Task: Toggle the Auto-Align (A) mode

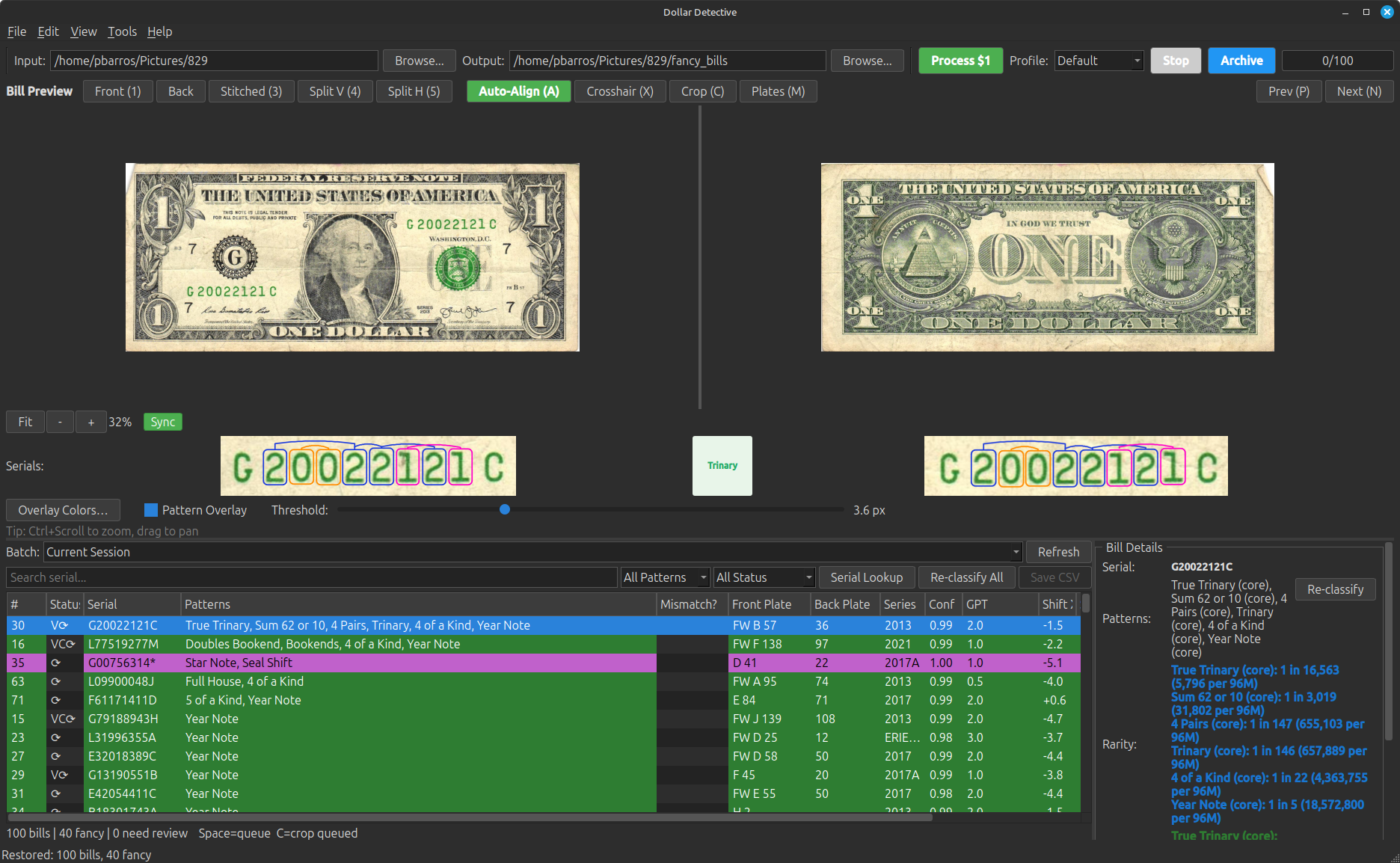Action: point(519,91)
